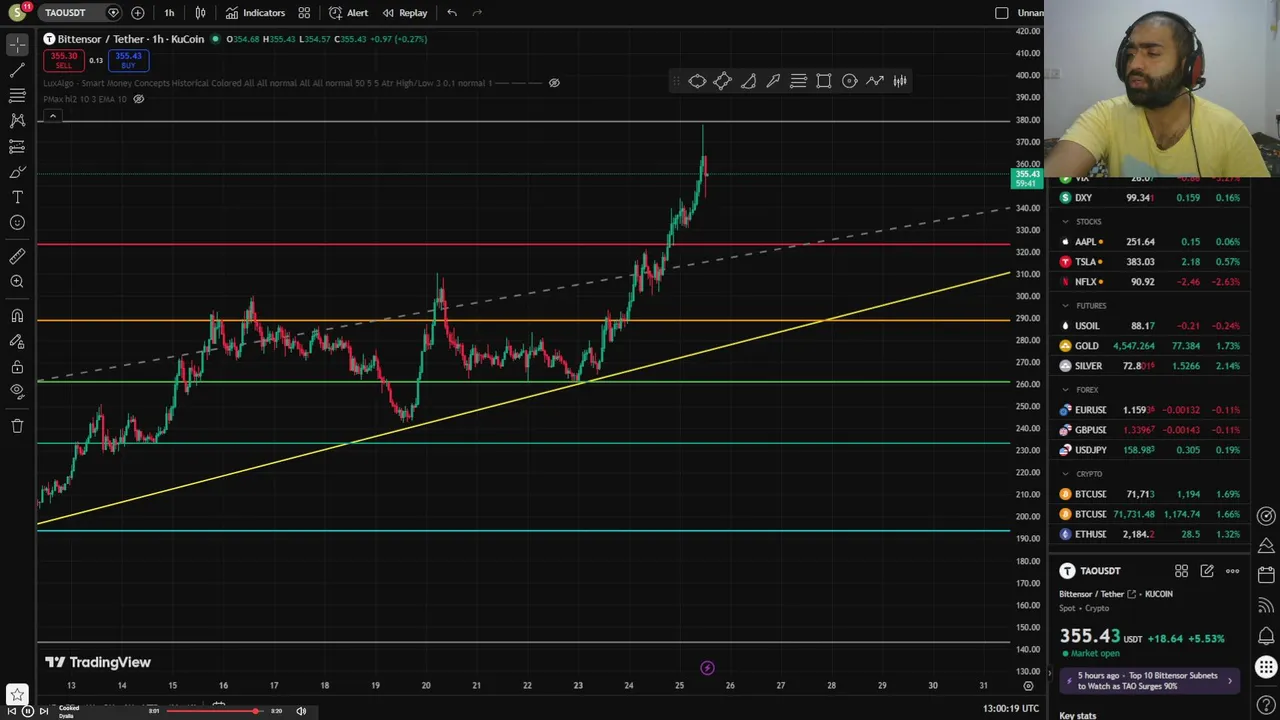Open the user profile avatar menu
Image resolution: width=1280 pixels, height=720 pixels.
pyautogui.click(x=16, y=13)
